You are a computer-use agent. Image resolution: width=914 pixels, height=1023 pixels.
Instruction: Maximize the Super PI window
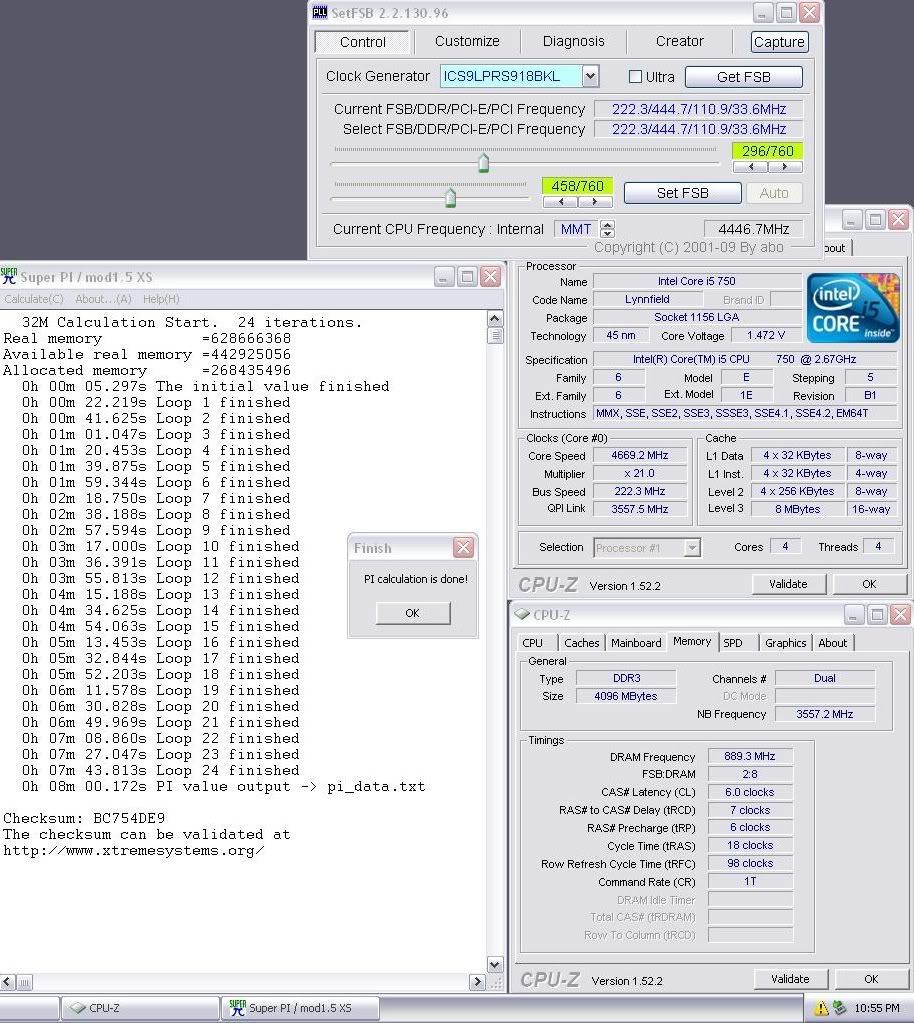pos(467,277)
